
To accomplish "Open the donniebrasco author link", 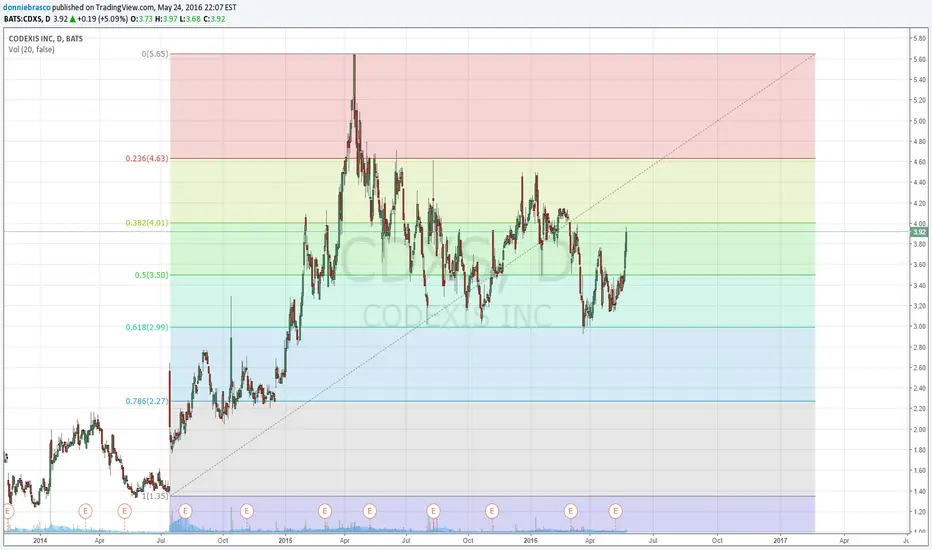I will [x=26, y=7].
